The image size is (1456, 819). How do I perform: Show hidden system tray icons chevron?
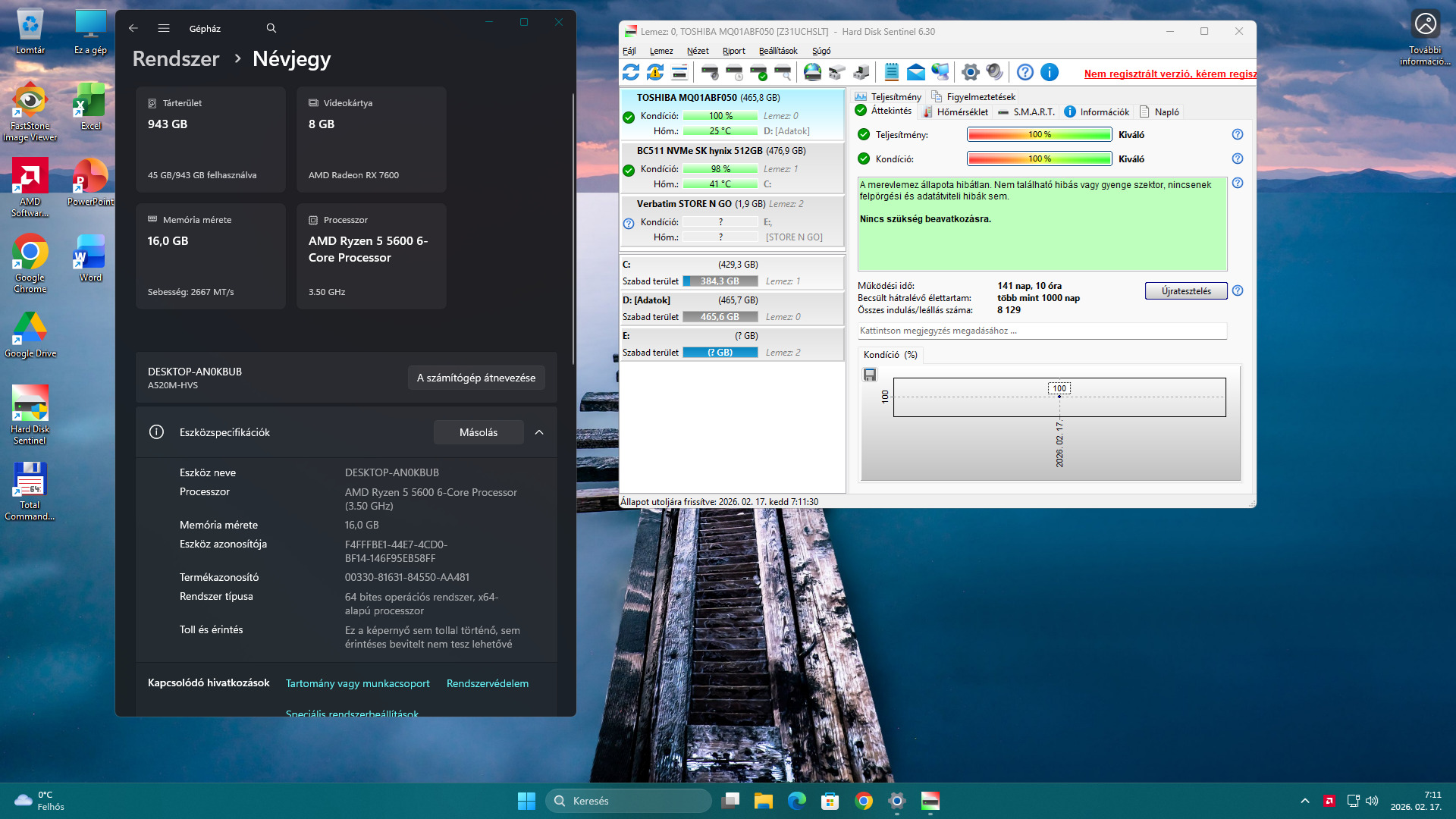1304,801
